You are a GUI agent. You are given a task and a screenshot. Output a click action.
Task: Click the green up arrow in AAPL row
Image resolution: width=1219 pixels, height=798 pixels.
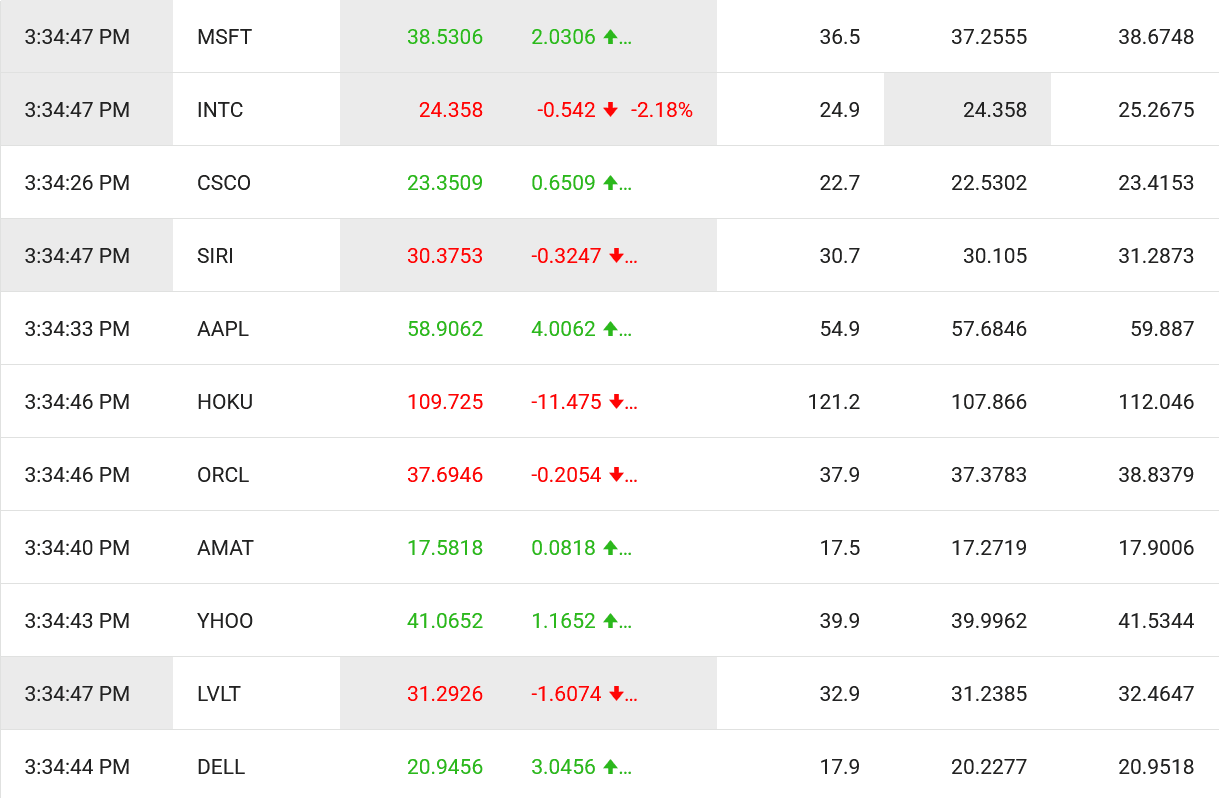pyautogui.click(x=611, y=329)
